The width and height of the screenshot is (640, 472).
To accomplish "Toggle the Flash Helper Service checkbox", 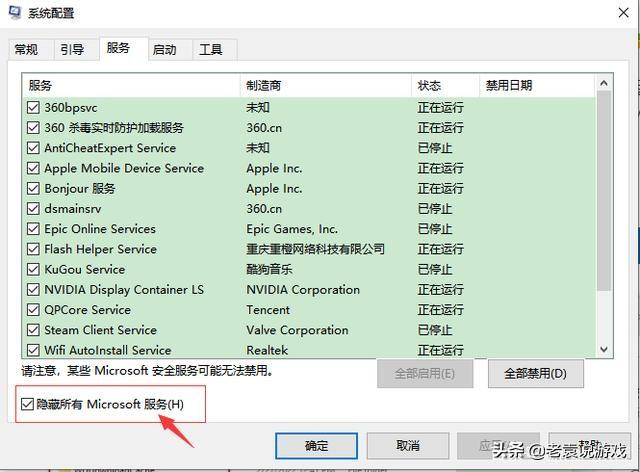I will pos(33,249).
